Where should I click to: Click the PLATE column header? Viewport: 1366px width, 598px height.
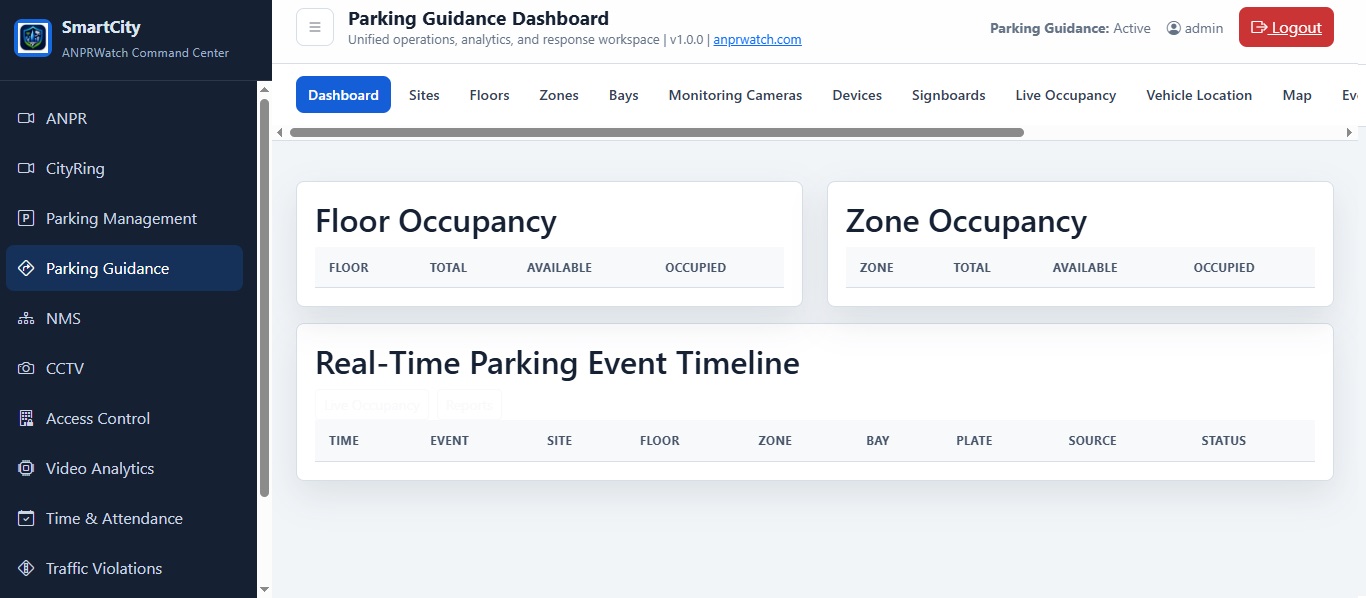[974, 441]
